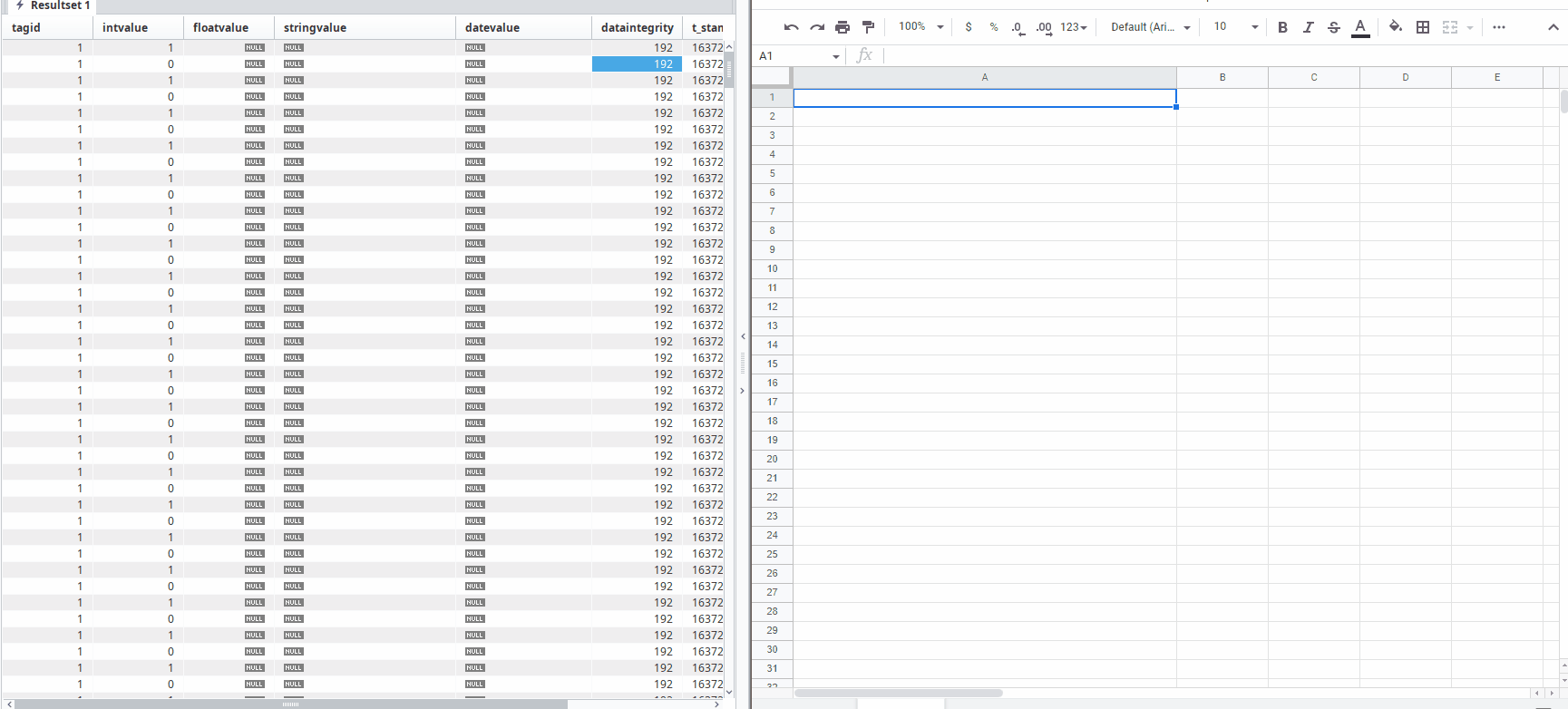Open the merge cells options arrow
This screenshot has width=1568, height=709.
click(1470, 27)
